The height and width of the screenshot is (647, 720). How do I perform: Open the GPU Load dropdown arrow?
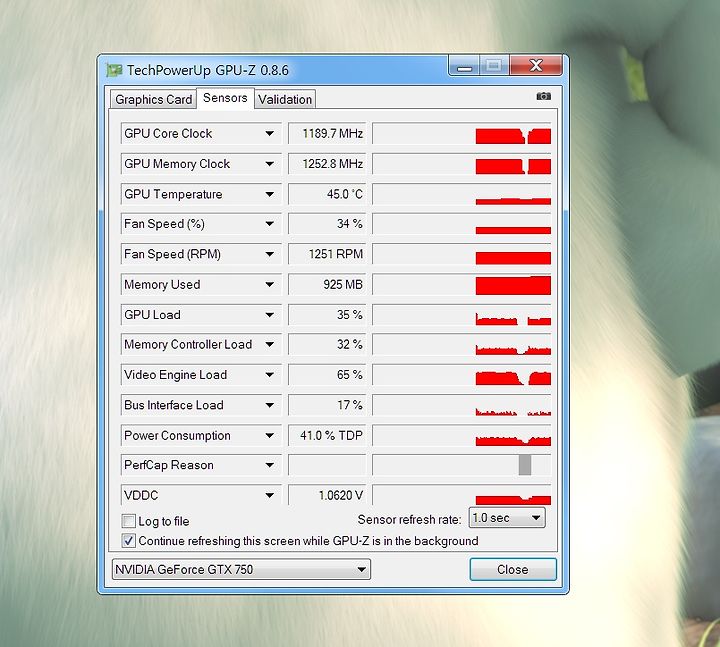click(270, 315)
